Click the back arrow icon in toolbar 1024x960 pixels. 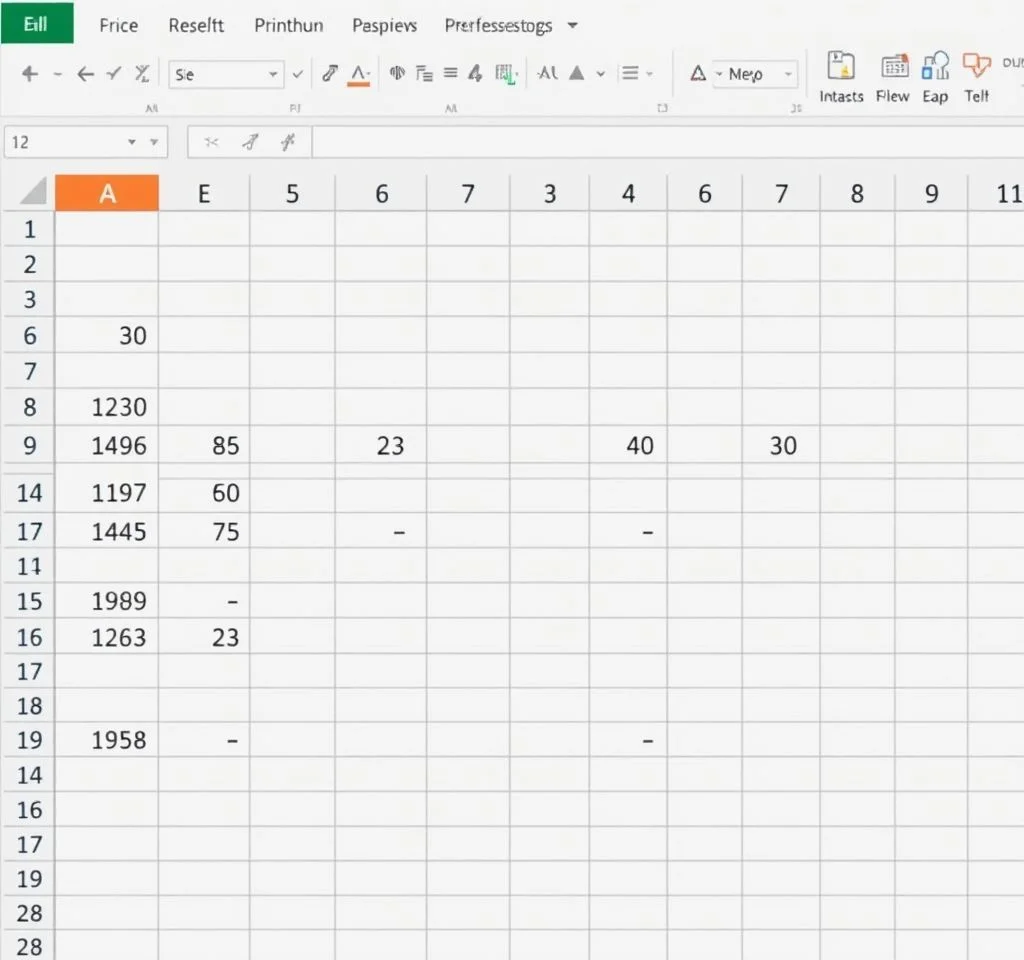pyautogui.click(x=86, y=74)
